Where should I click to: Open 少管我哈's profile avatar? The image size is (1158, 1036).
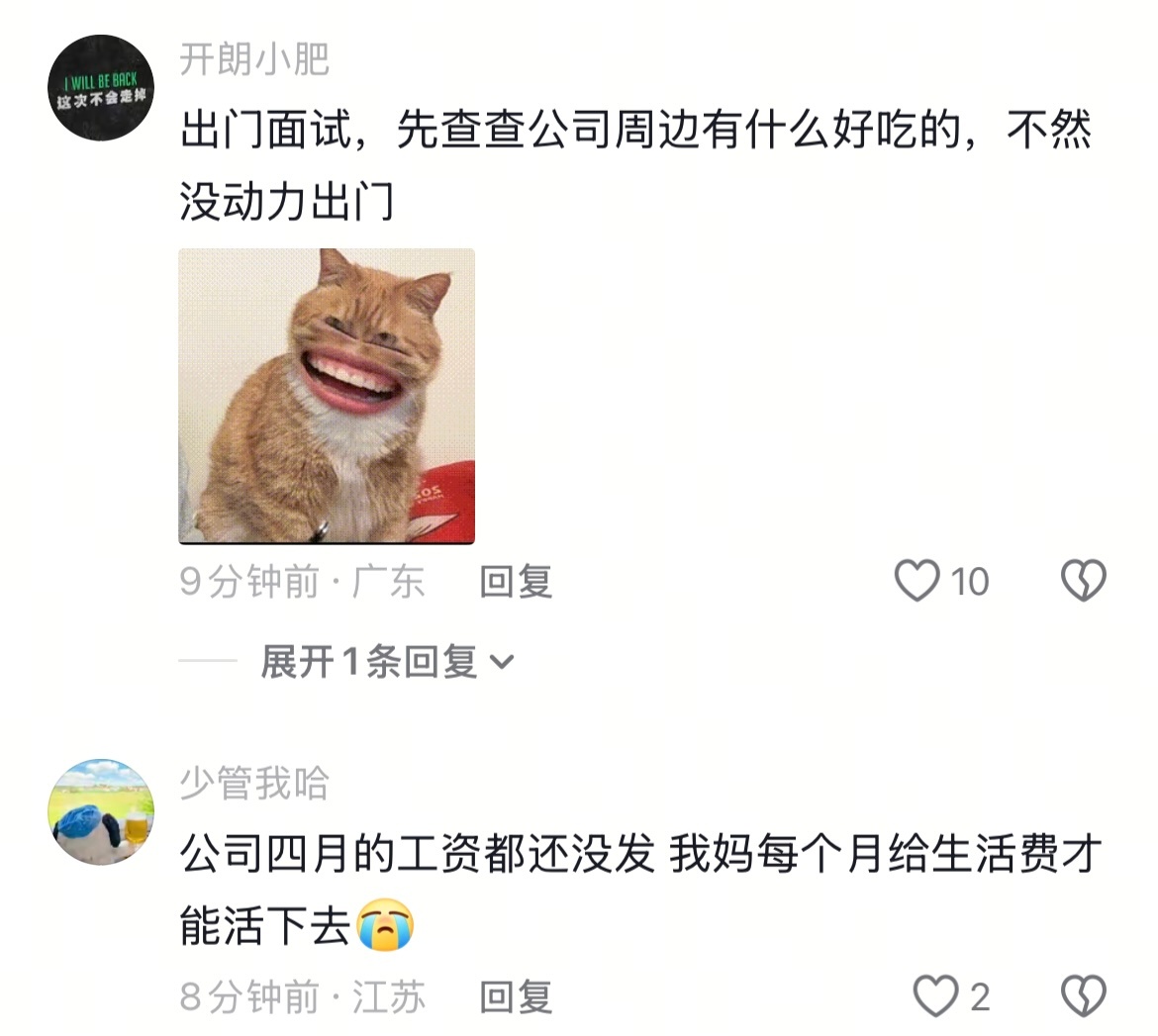101,810
